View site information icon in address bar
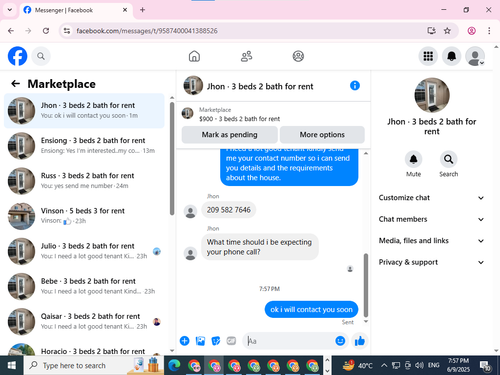The height and width of the screenshot is (375, 500). click(x=67, y=31)
